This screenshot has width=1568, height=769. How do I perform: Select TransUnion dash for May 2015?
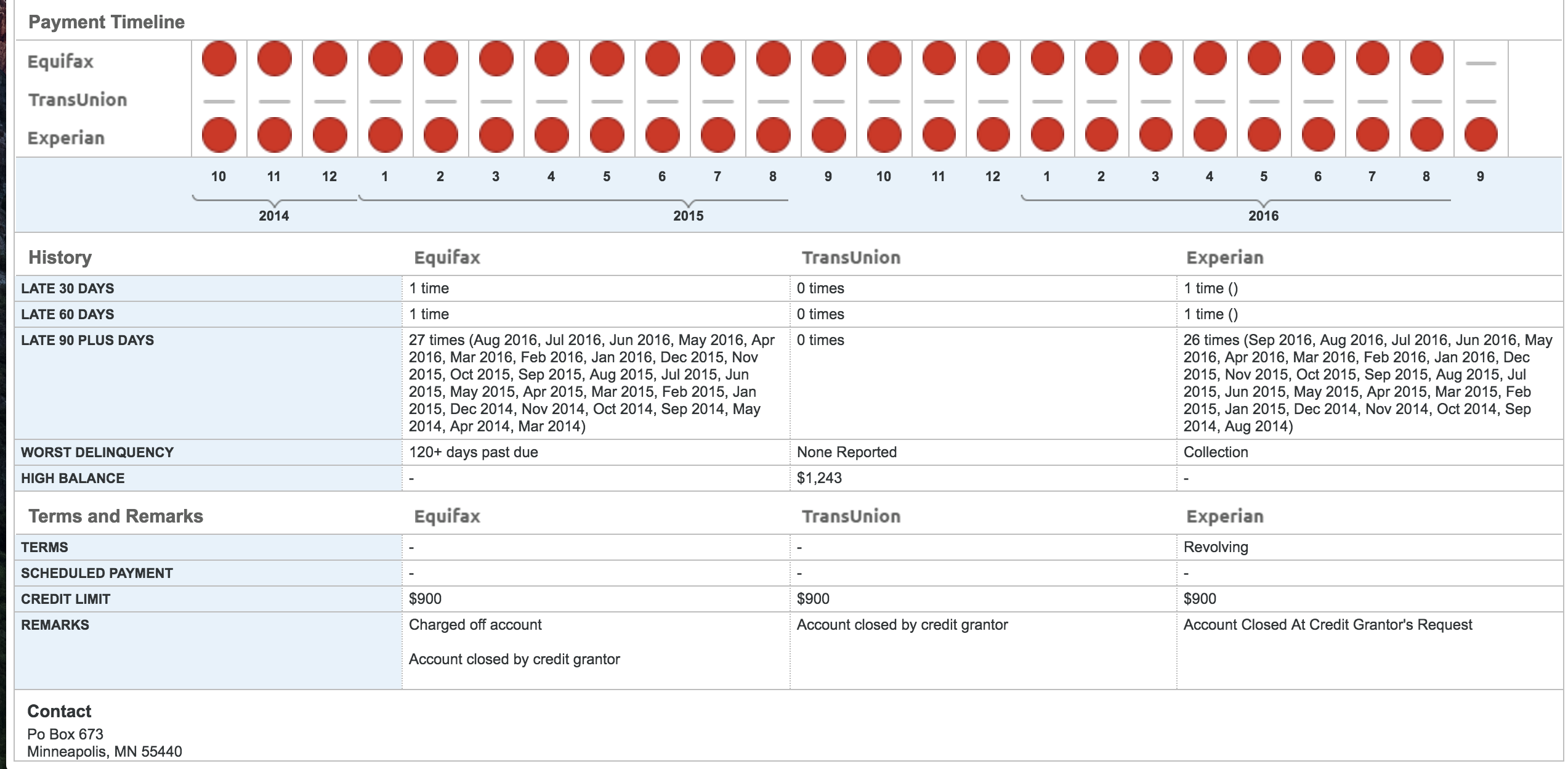[x=607, y=101]
